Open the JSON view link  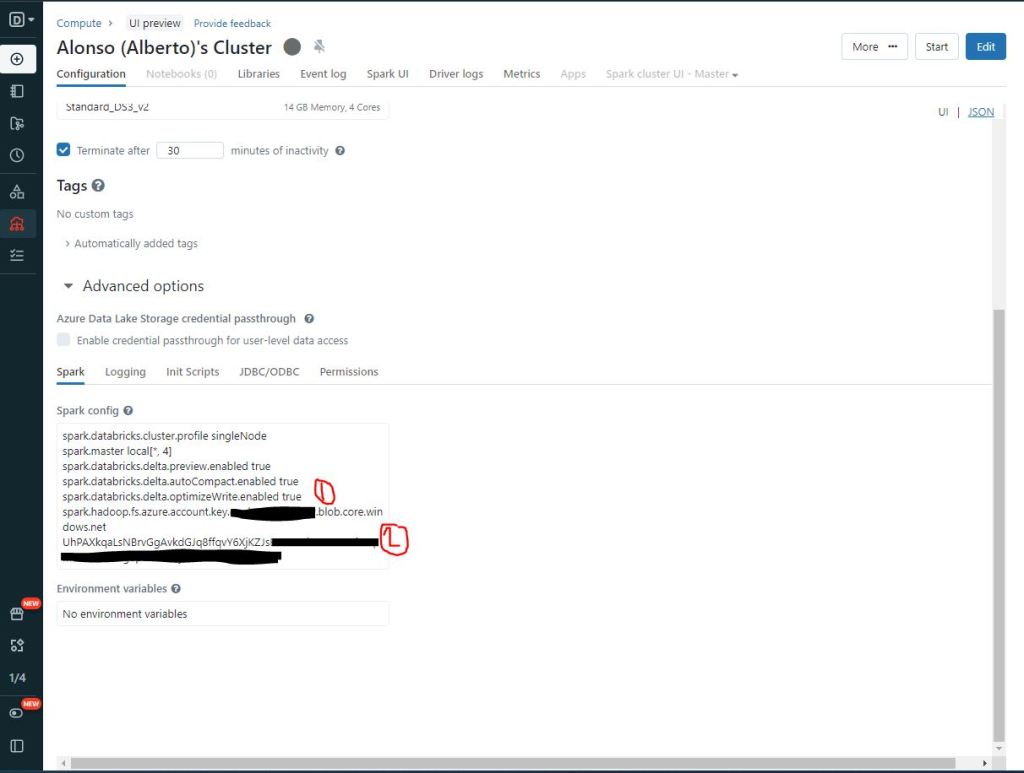coord(980,112)
